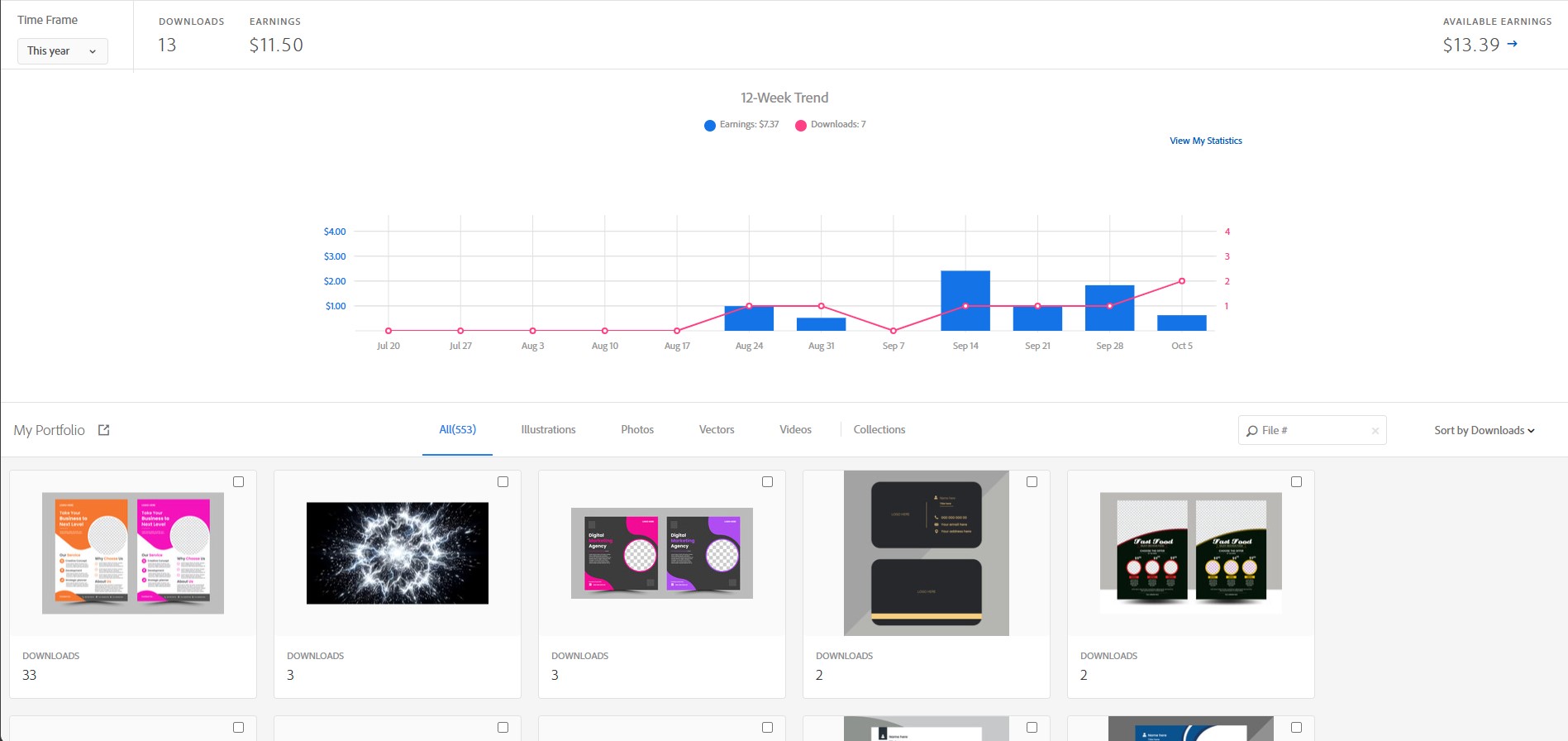Tick the checkbox on the orange and pink flyer card

[239, 482]
